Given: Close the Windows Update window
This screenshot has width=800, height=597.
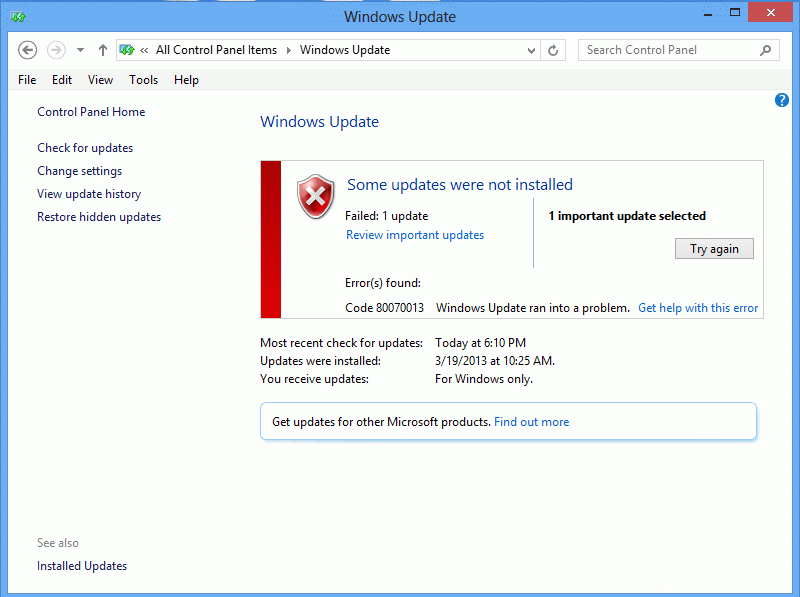Looking at the screenshot, I should click(x=770, y=12).
